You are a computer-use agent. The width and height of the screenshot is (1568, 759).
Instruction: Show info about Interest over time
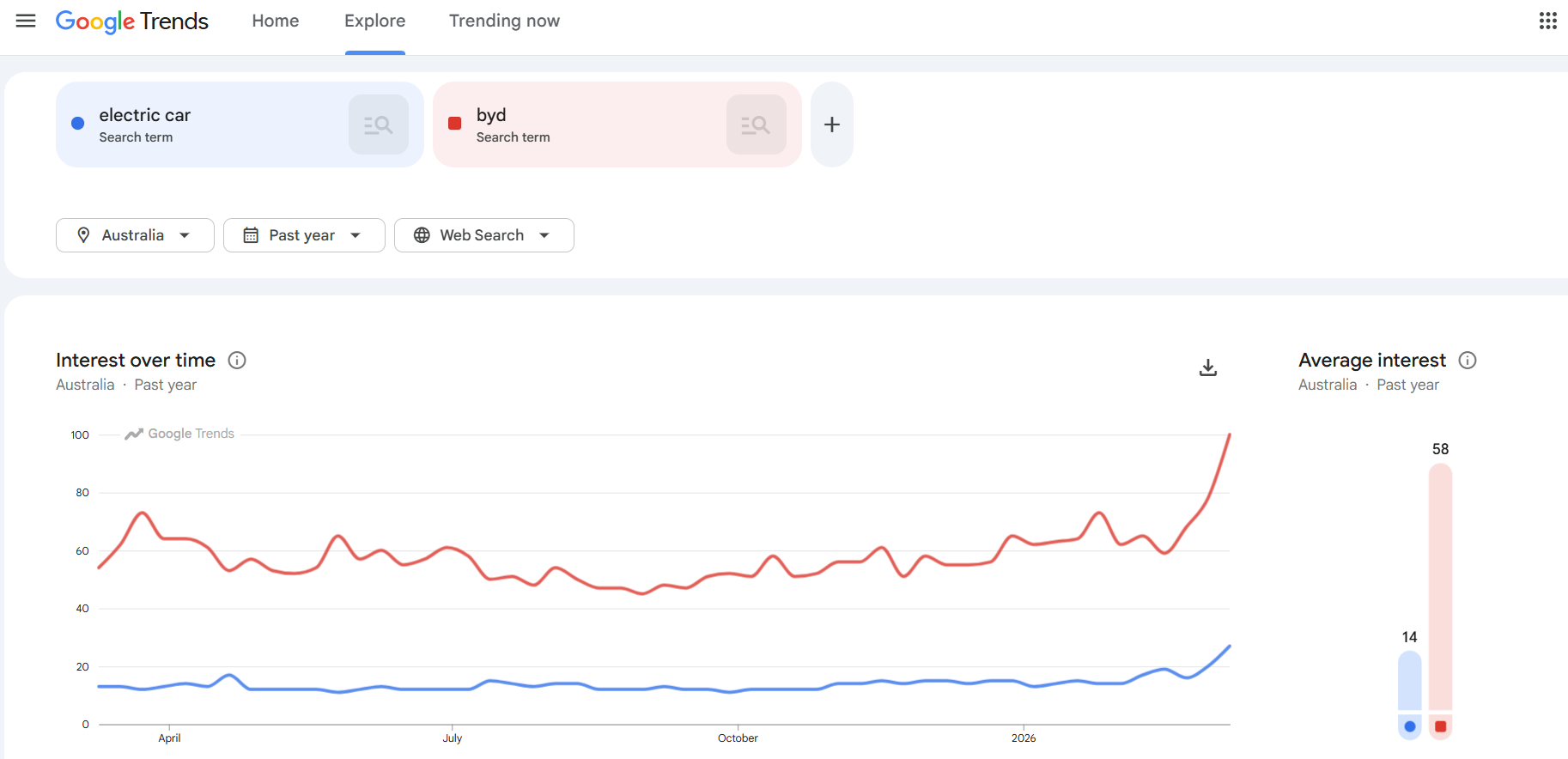tap(237, 361)
